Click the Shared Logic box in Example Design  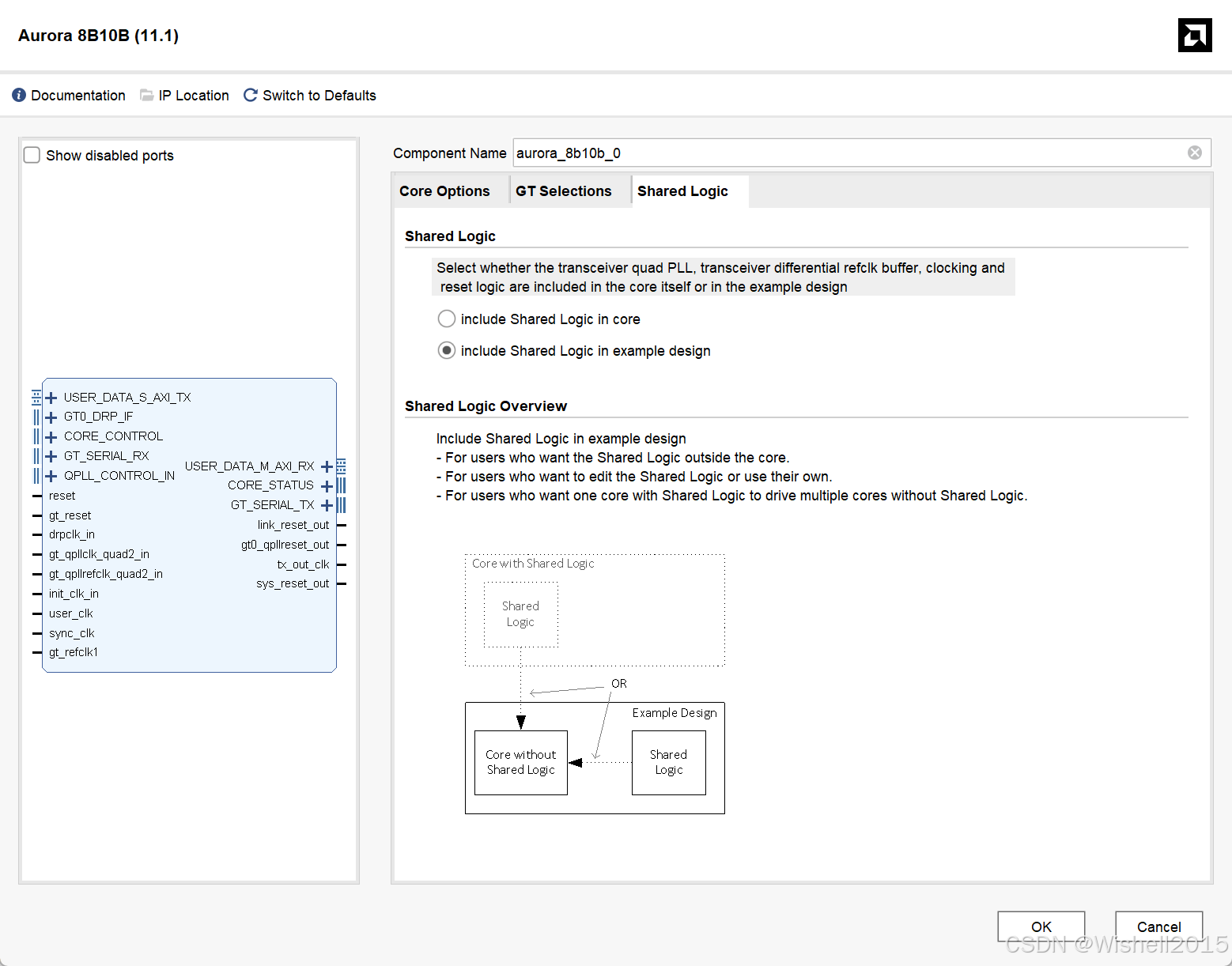669,762
